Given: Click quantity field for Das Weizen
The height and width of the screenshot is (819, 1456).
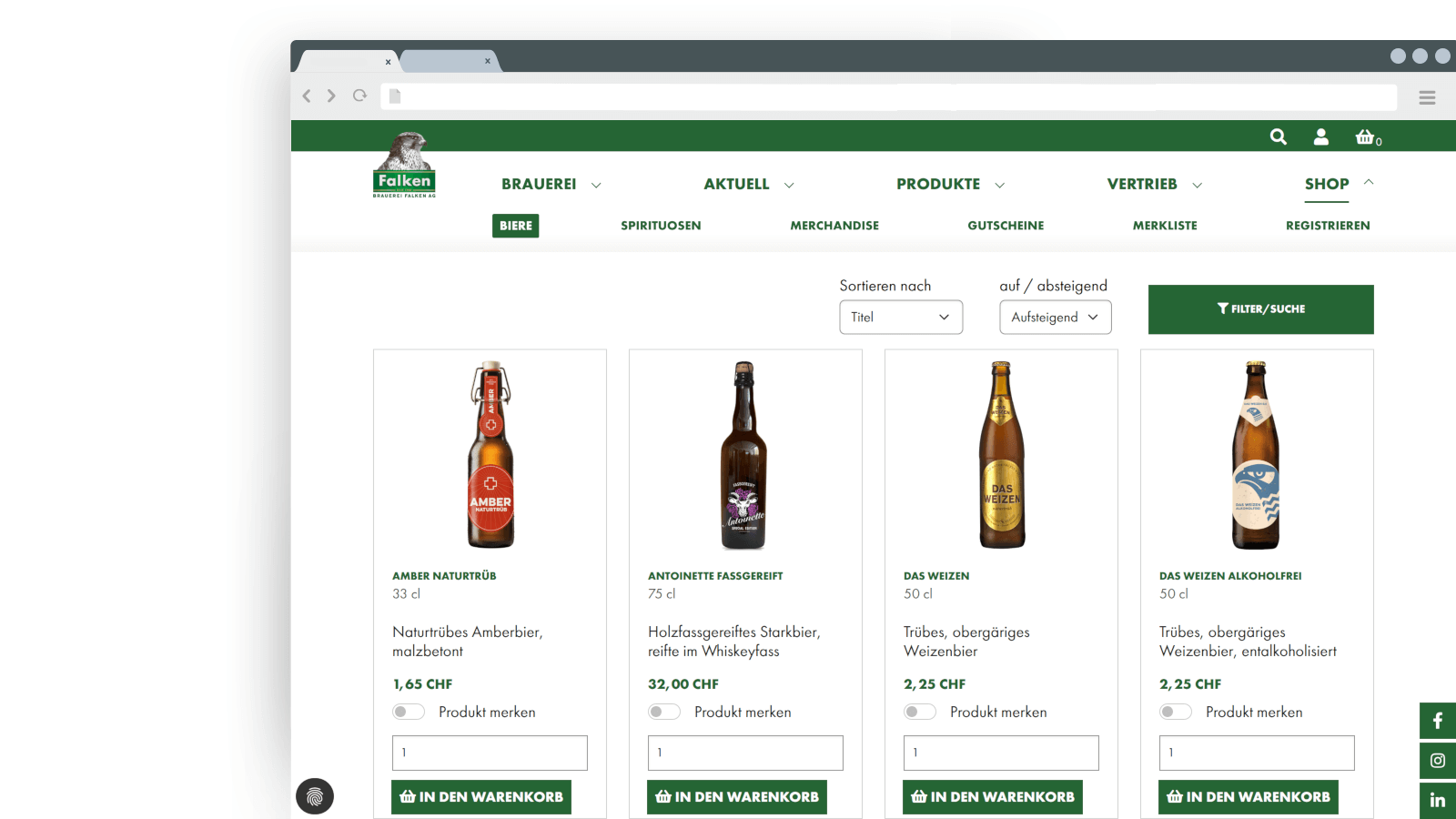Looking at the screenshot, I should coord(1001,753).
